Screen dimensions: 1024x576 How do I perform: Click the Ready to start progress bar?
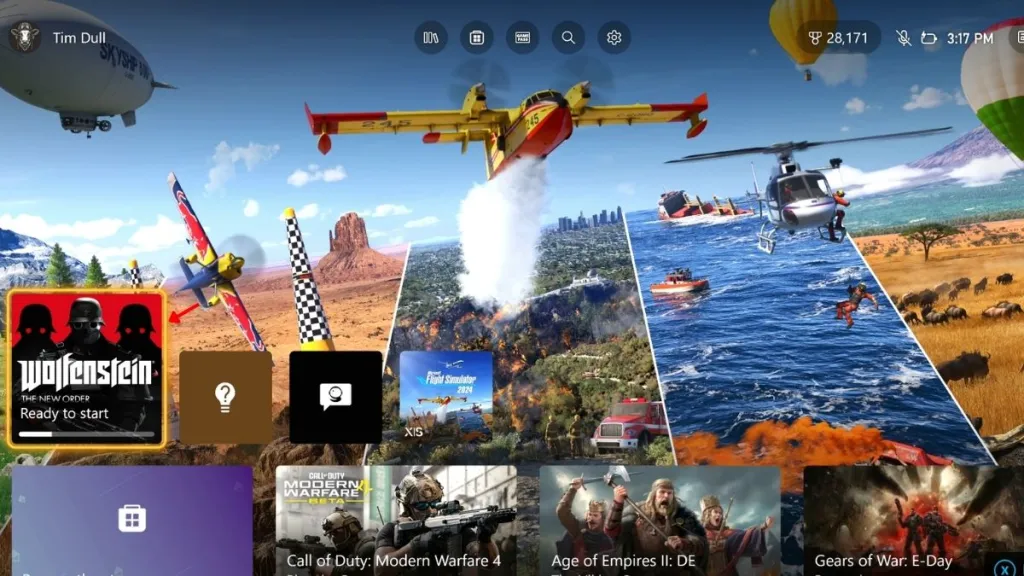click(x=86, y=434)
